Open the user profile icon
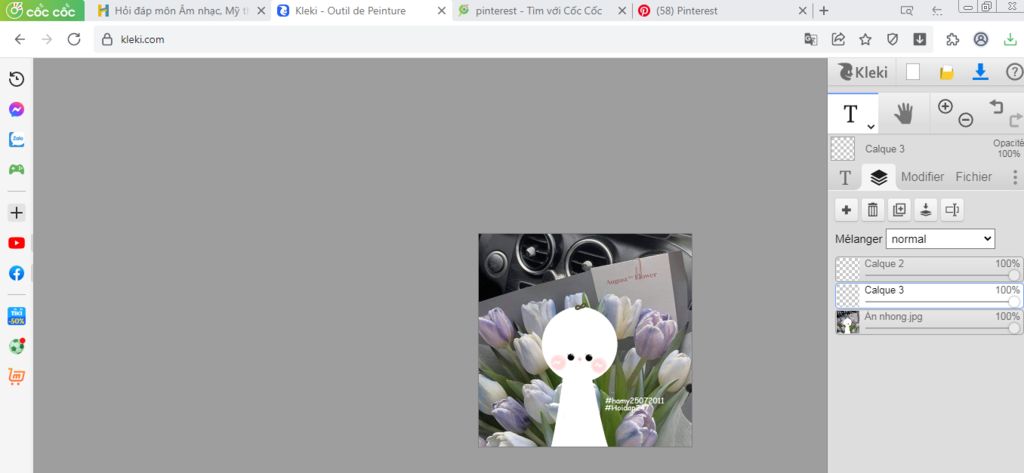Viewport: 1024px width, 473px height. [981, 39]
